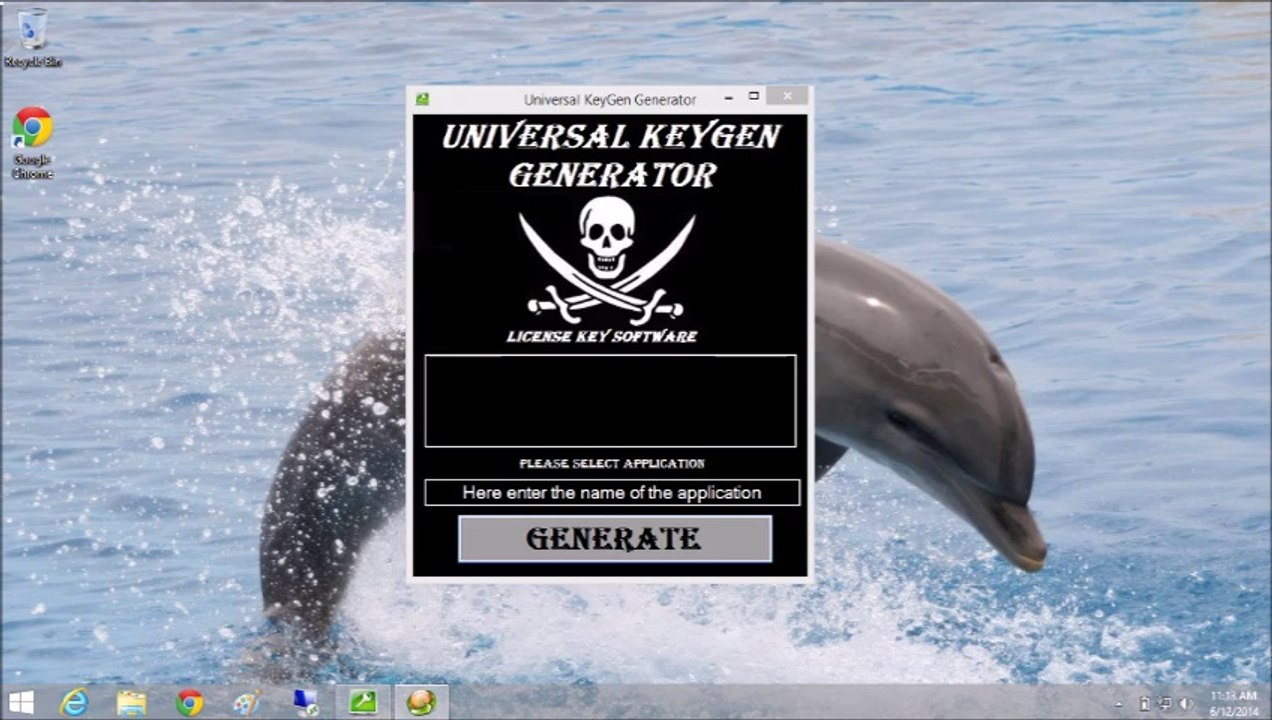Viewport: 1272px width, 720px height.
Task: Click the GENERATE button
Action: 614,538
